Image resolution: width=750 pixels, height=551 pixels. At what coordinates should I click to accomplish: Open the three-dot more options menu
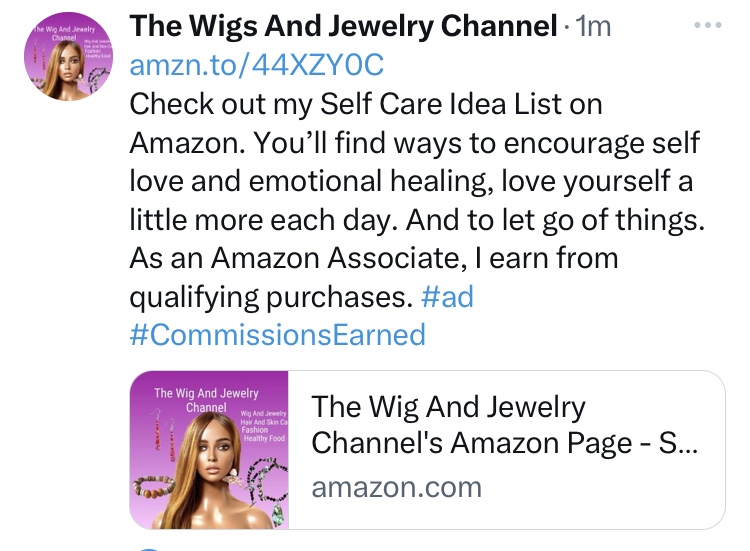707,25
